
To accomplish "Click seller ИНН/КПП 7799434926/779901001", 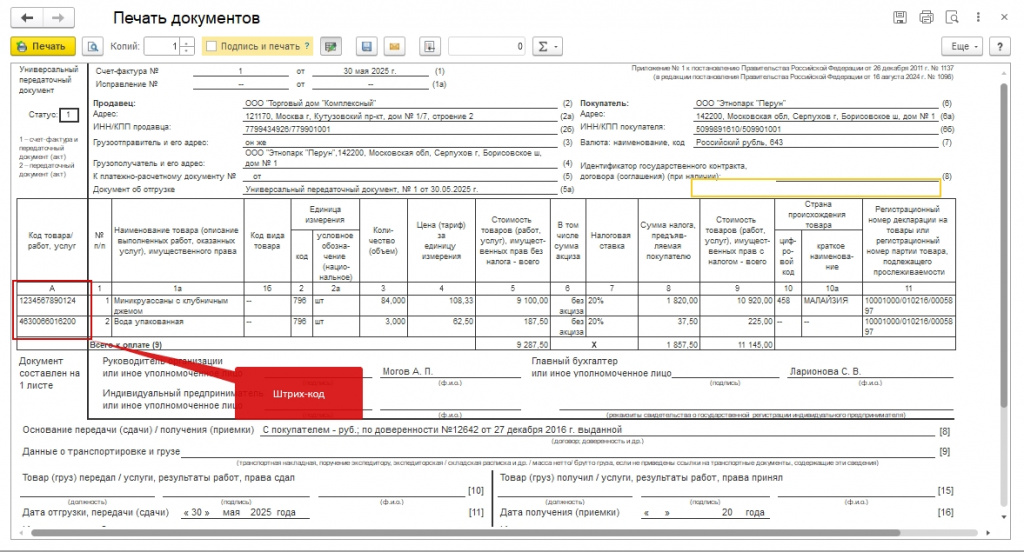I will [287, 129].
